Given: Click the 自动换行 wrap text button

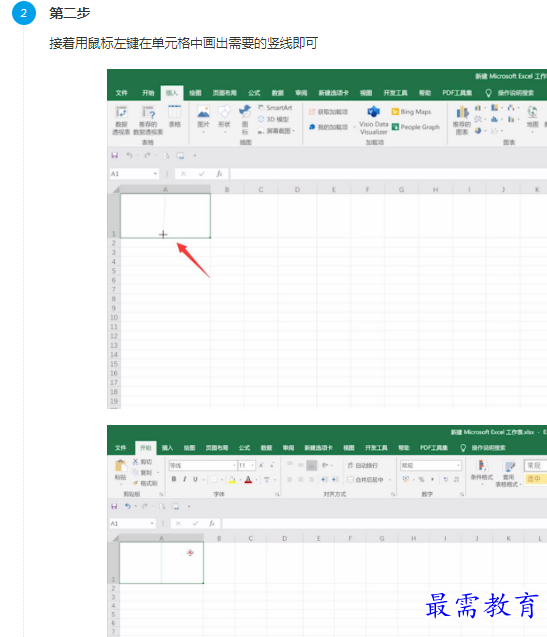Looking at the screenshot, I should pyautogui.click(x=362, y=465).
